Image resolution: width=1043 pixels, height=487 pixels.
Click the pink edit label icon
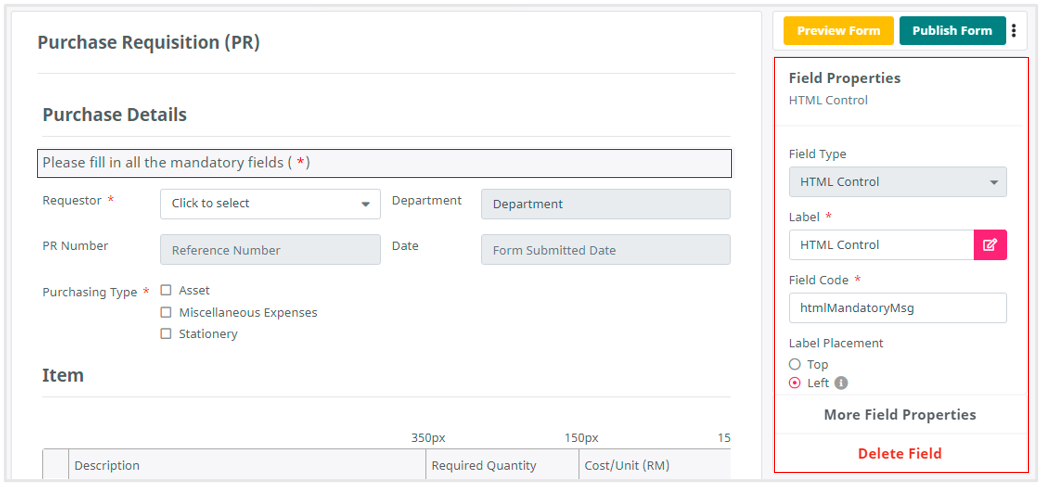tap(989, 245)
